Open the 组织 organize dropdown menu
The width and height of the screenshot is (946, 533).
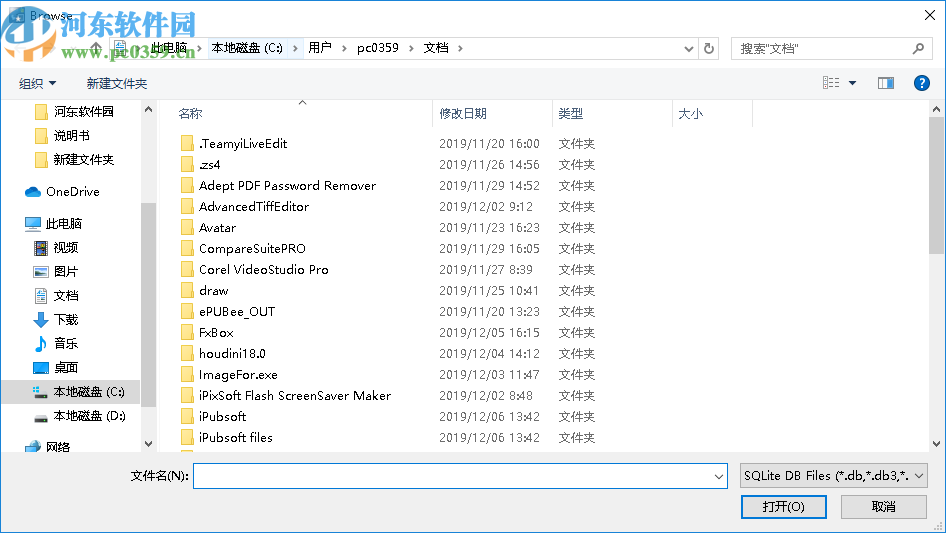pyautogui.click(x=37, y=84)
